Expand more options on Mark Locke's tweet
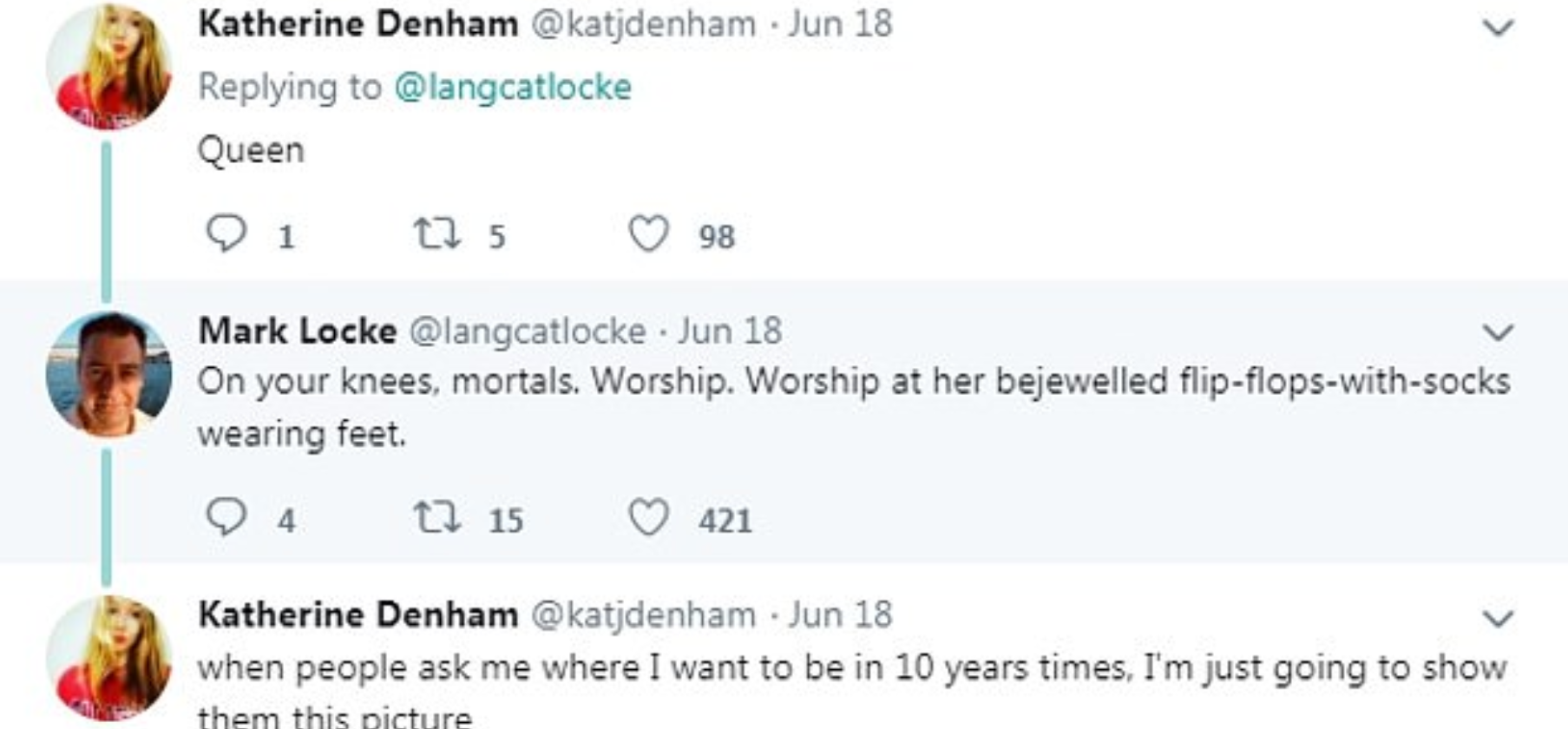Screen dimensions: 1568x729 point(1498,332)
